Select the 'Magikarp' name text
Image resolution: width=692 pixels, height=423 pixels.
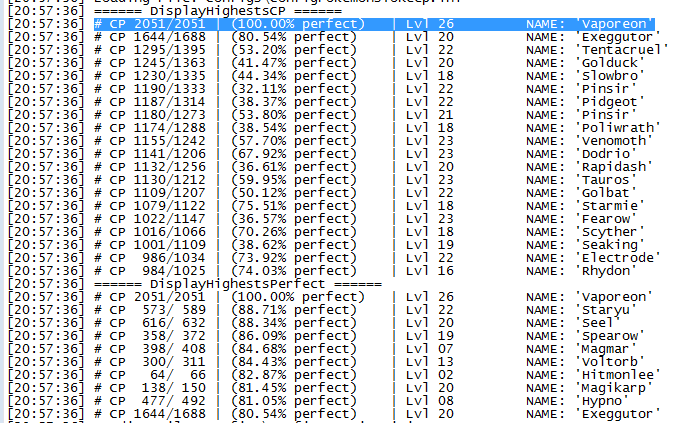(x=614, y=389)
